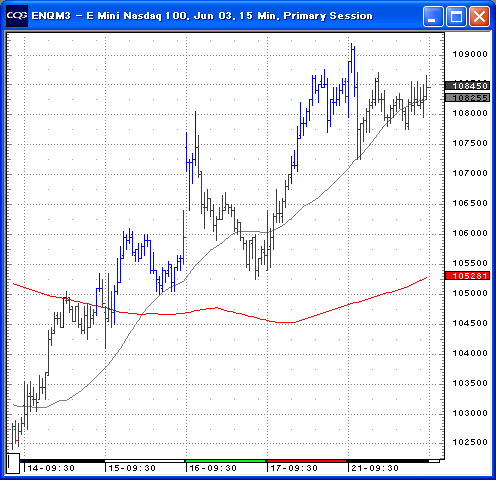Click the 15-09:30 date marker
This screenshot has width=496, height=480.
(132, 468)
